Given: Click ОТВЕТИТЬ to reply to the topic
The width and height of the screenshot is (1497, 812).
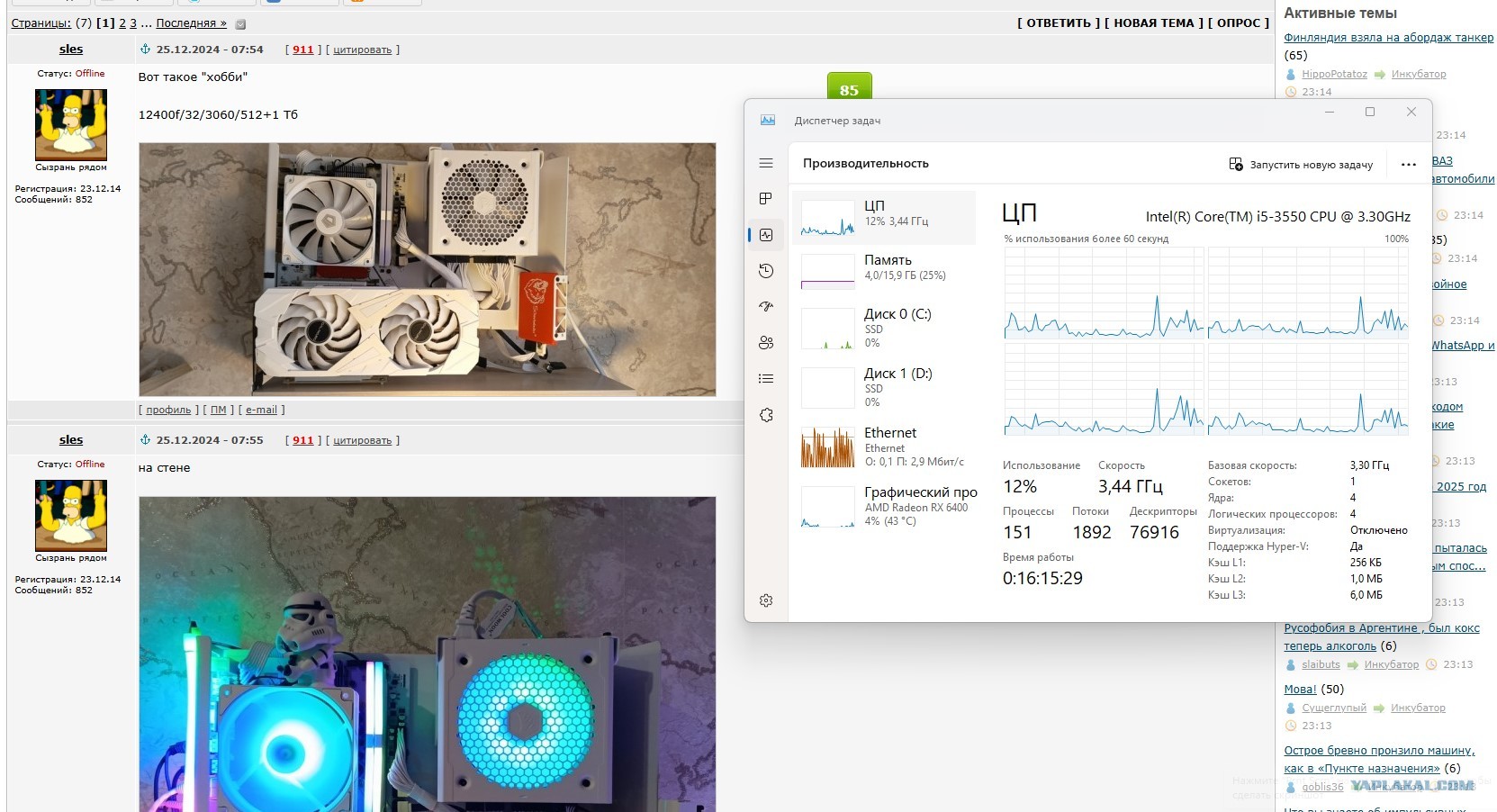Looking at the screenshot, I should tap(1059, 23).
